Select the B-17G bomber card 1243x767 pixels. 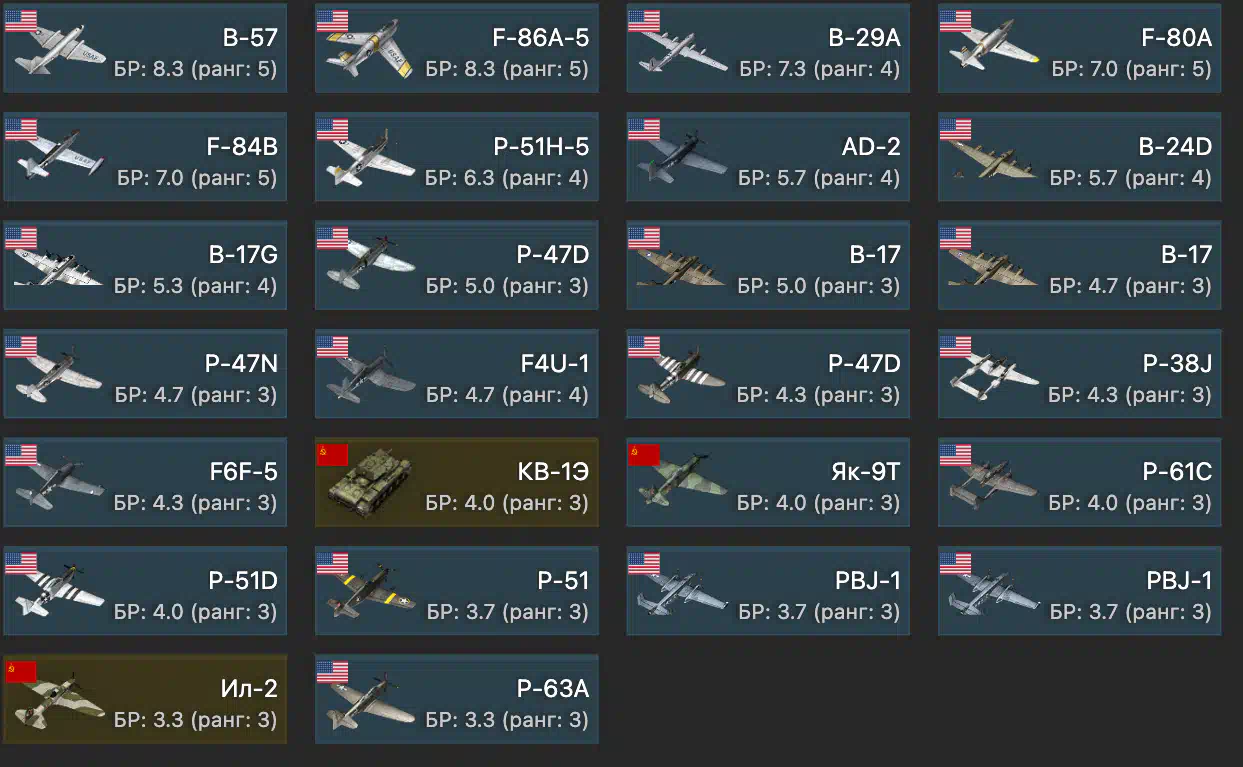coord(145,265)
